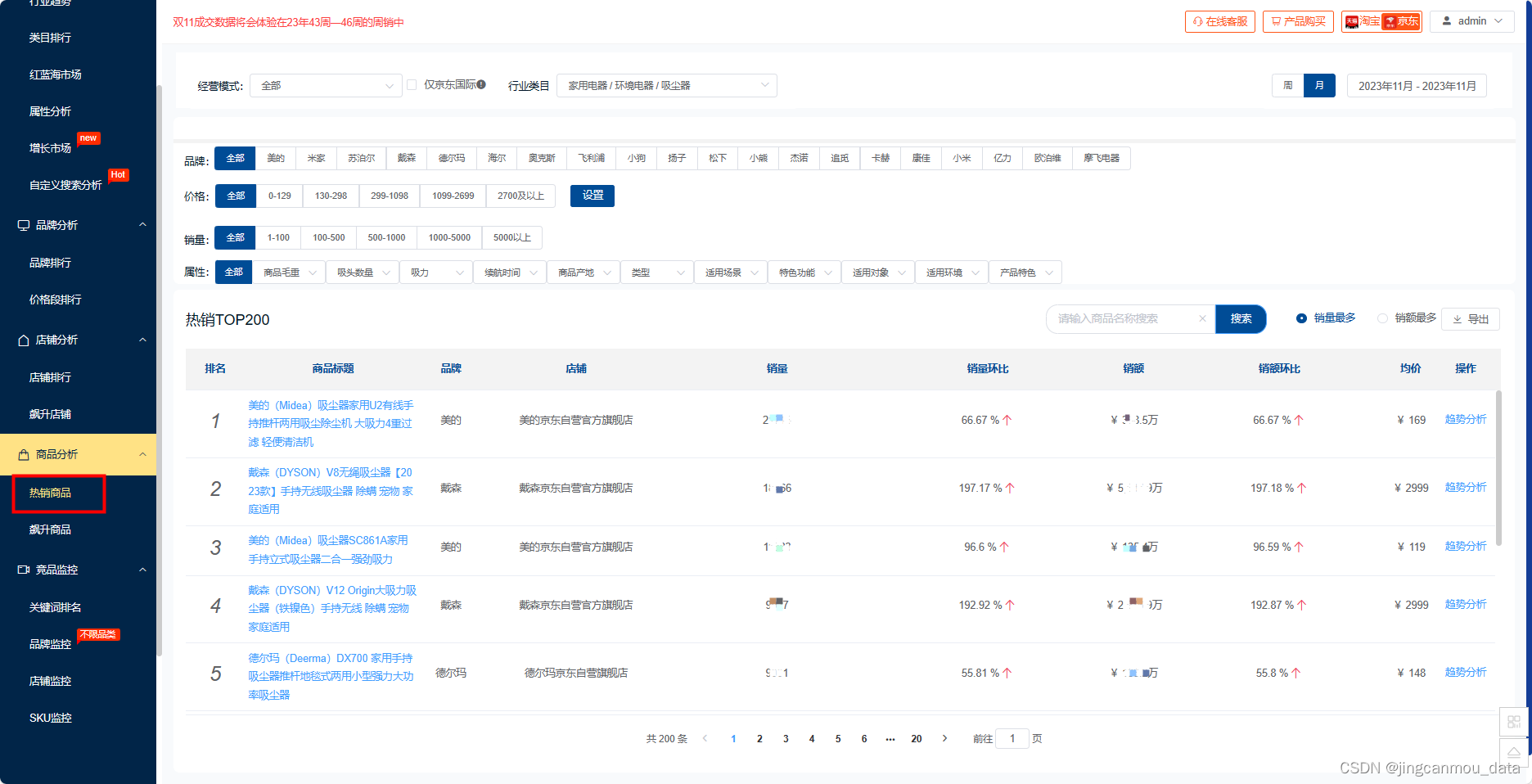Expand the 产品特色 attribute dropdown
The height and width of the screenshot is (784, 1532).
[x=1025, y=273]
